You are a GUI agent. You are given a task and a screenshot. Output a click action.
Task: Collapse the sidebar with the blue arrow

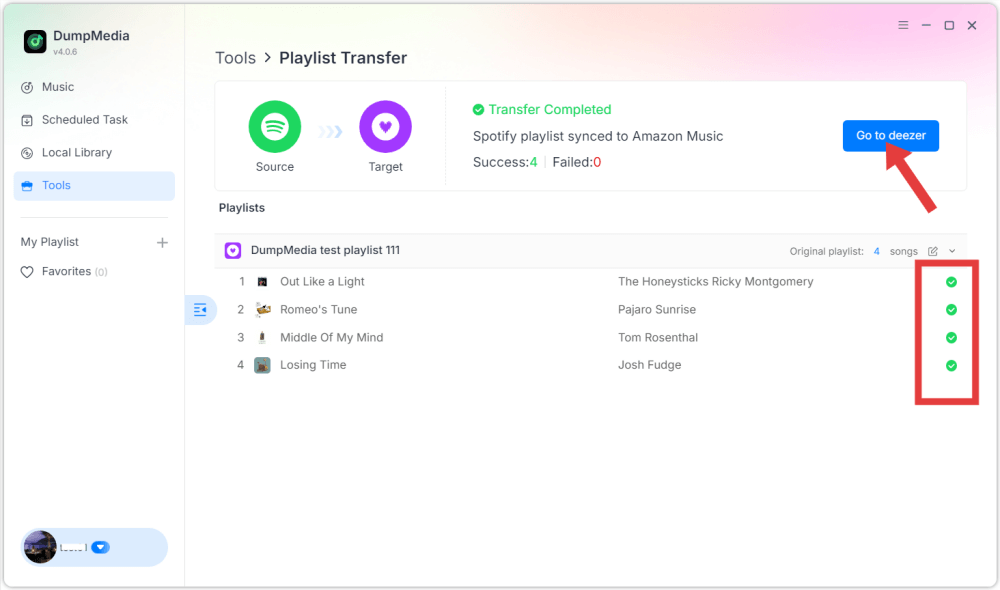pos(201,310)
